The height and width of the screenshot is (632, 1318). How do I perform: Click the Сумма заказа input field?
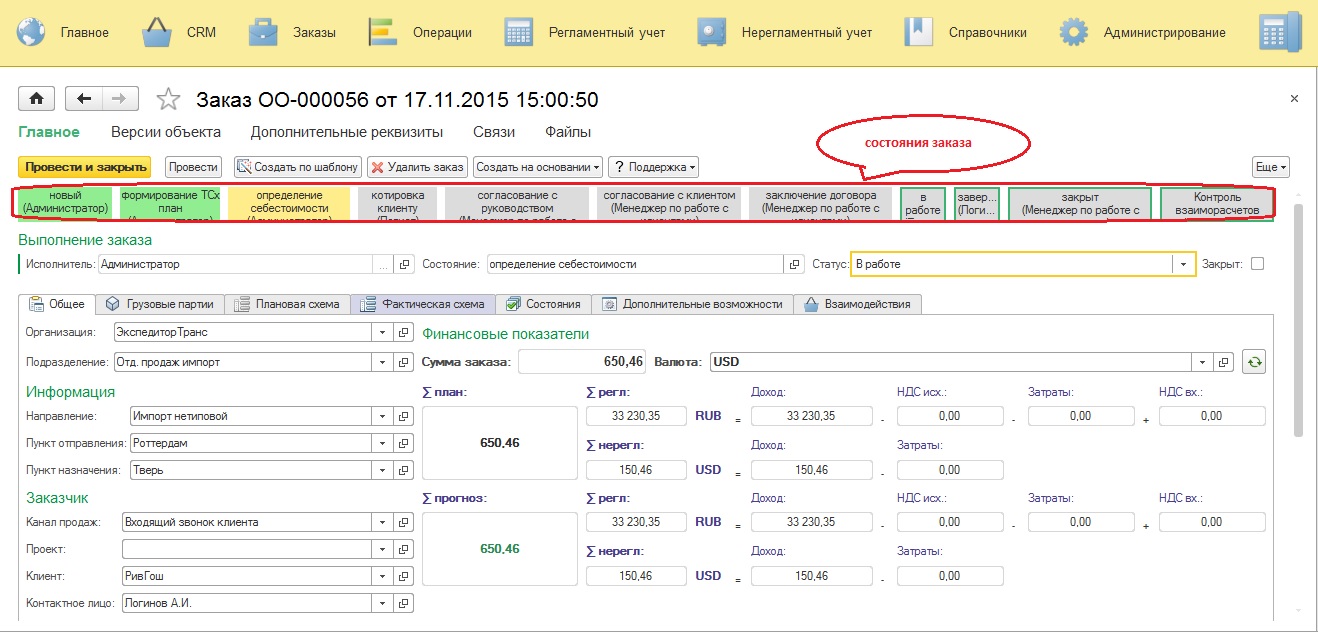pos(583,362)
